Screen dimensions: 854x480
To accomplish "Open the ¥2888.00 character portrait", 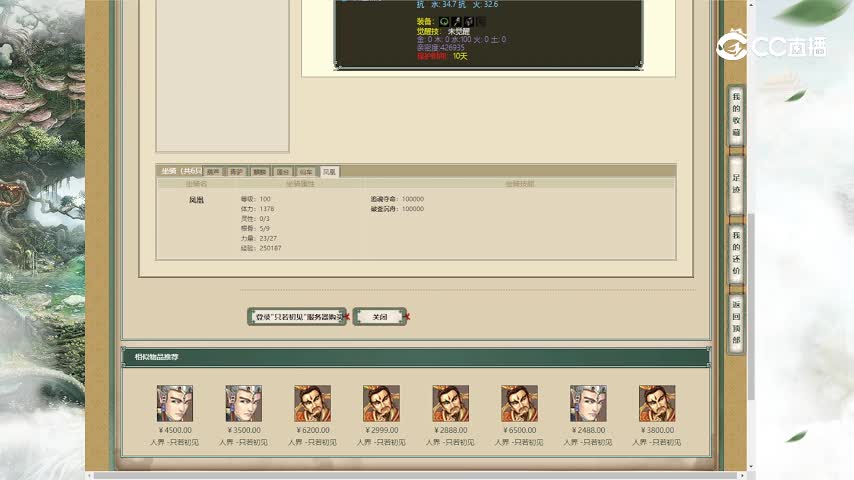I will (x=450, y=403).
